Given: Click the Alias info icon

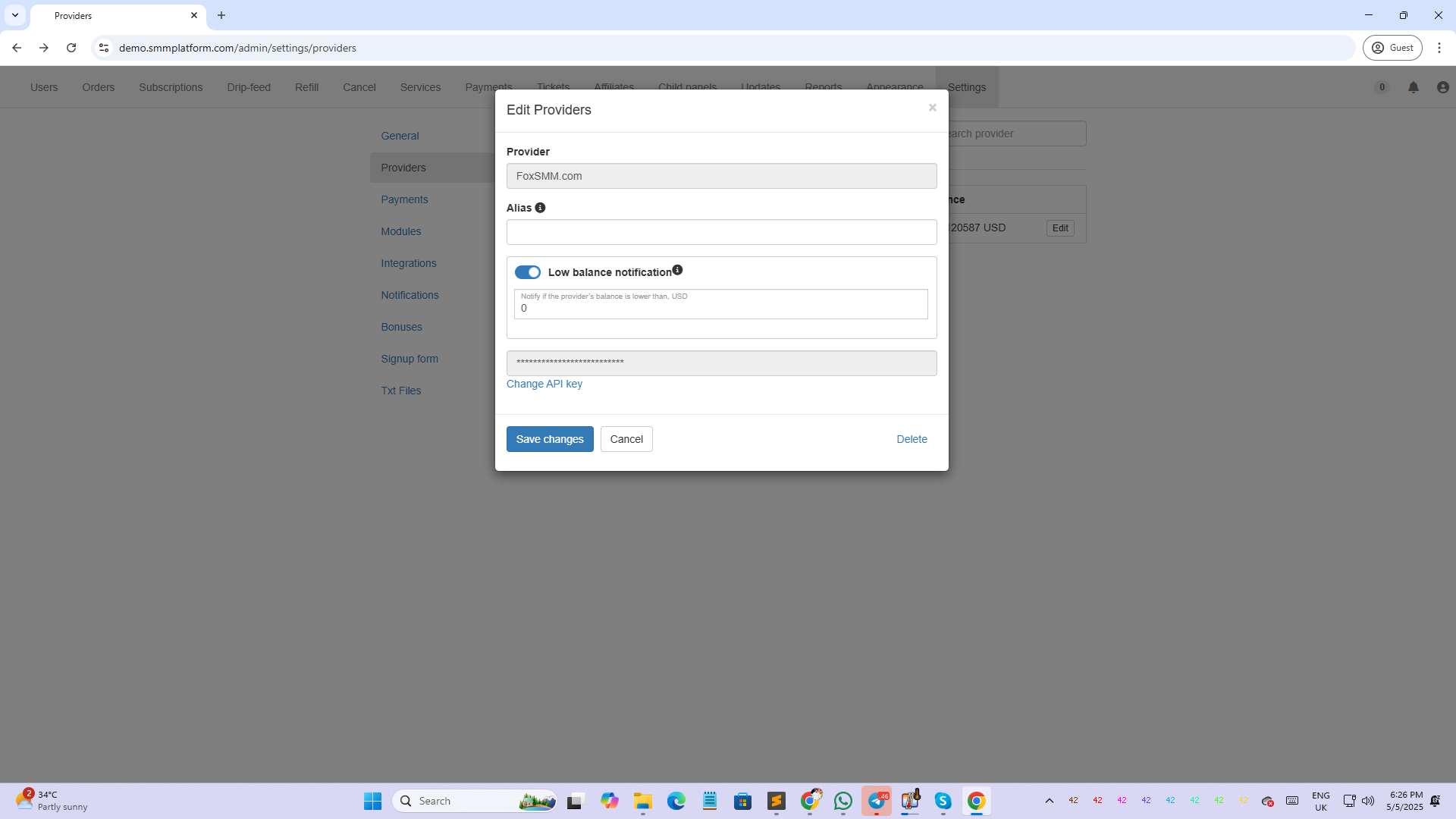Looking at the screenshot, I should click(540, 208).
